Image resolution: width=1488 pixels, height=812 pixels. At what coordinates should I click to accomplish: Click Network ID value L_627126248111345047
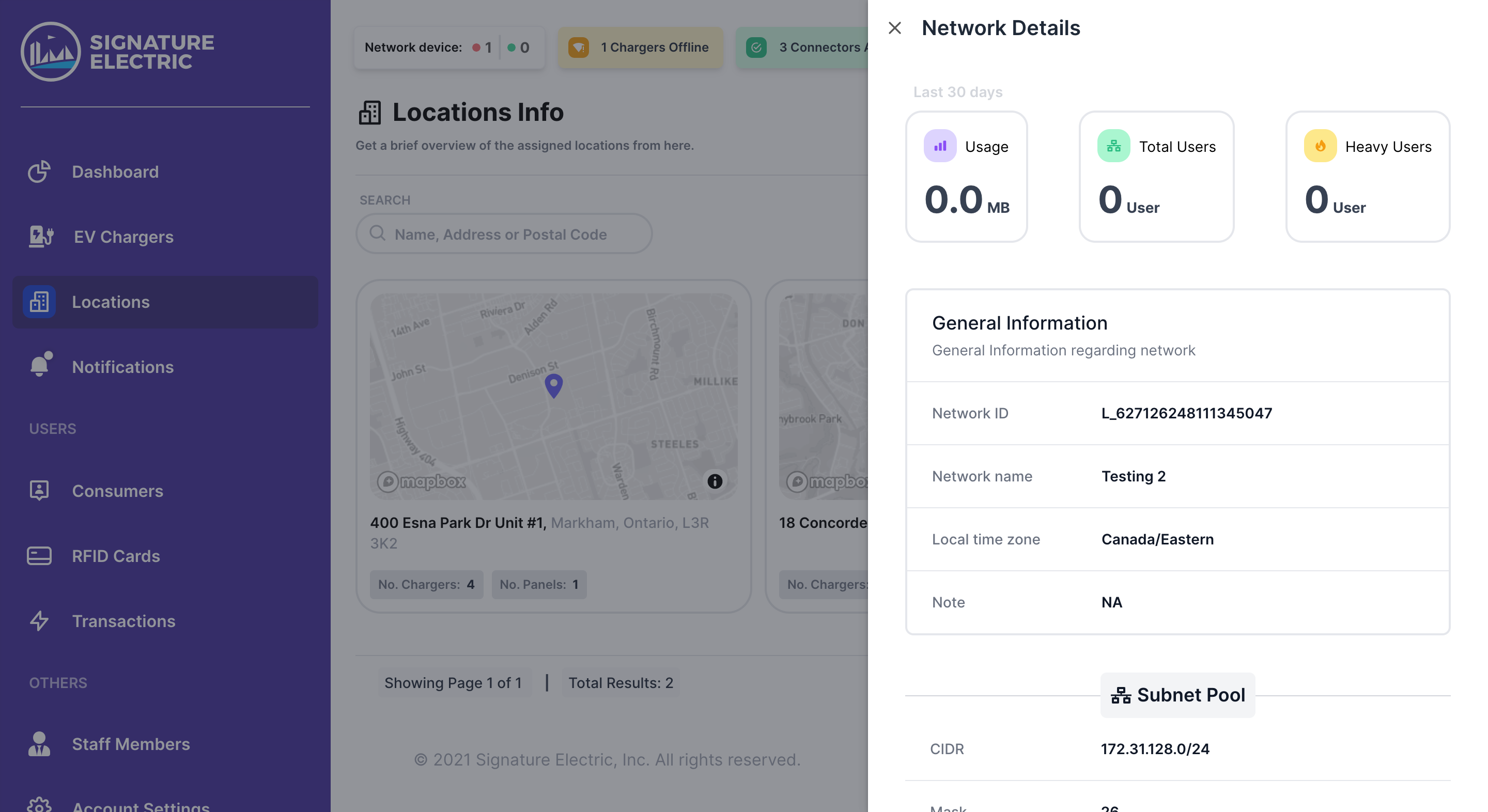pyautogui.click(x=1186, y=414)
